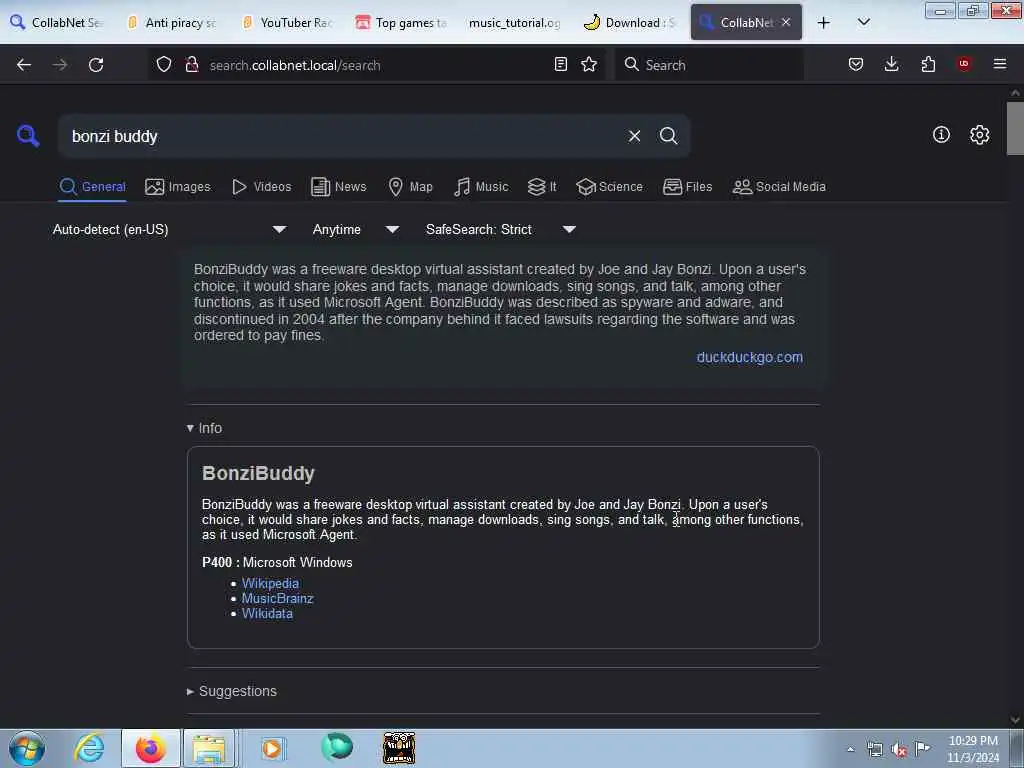Switch to the Map category

(x=410, y=187)
